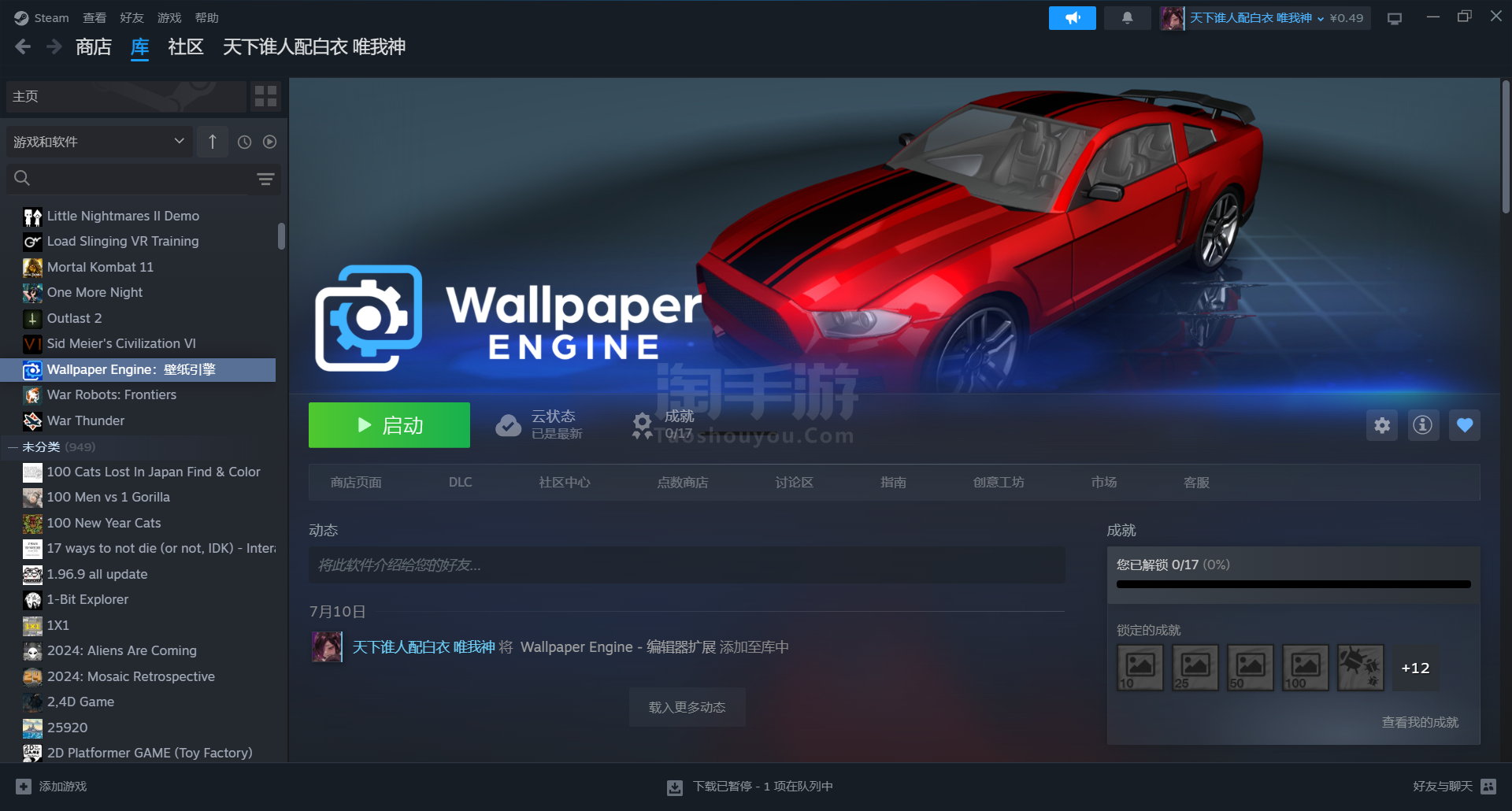The width and height of the screenshot is (1512, 811).
Task: Open friends and chat icon
Action: (x=1488, y=787)
